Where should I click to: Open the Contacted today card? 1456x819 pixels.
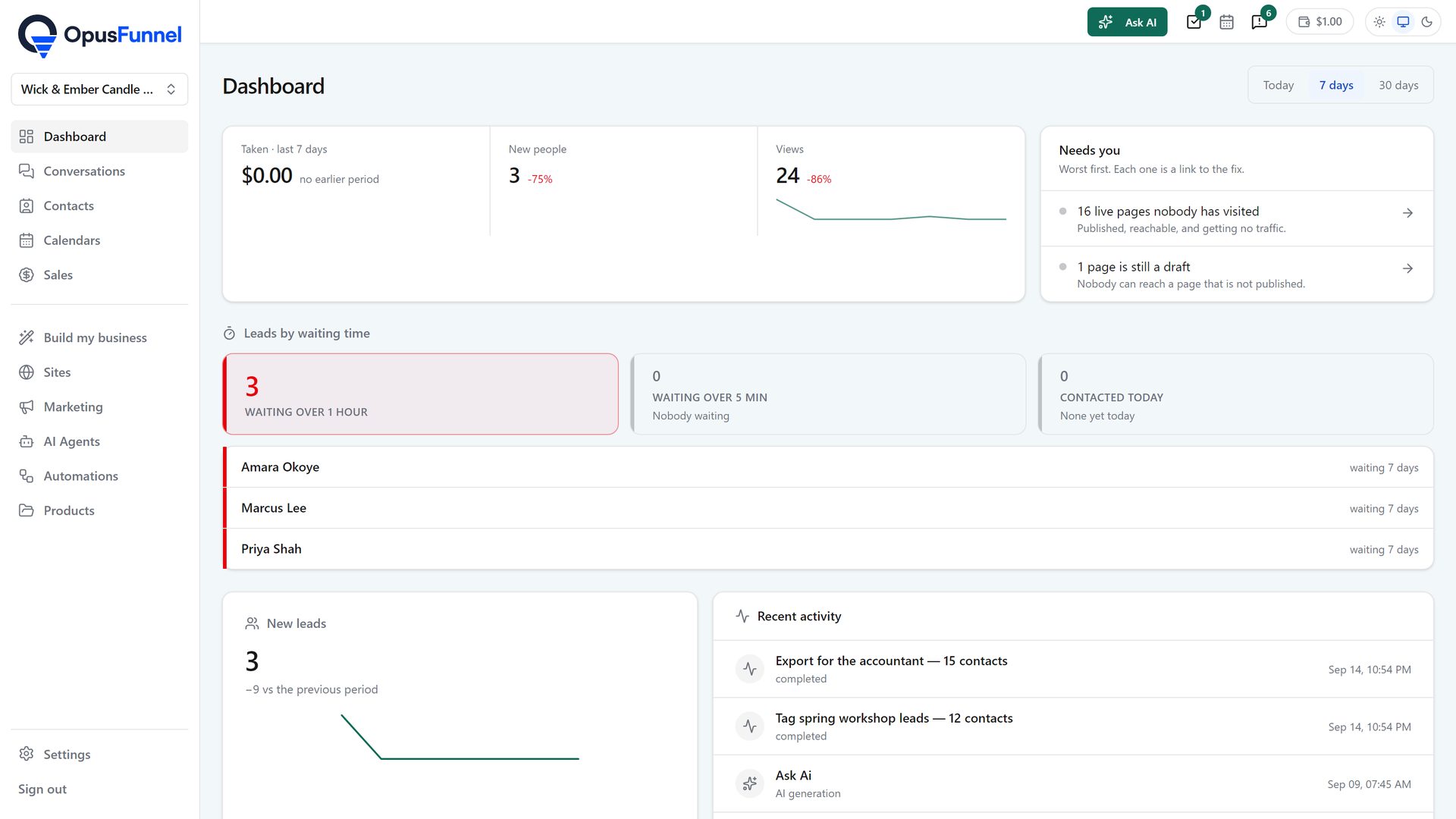point(1235,394)
